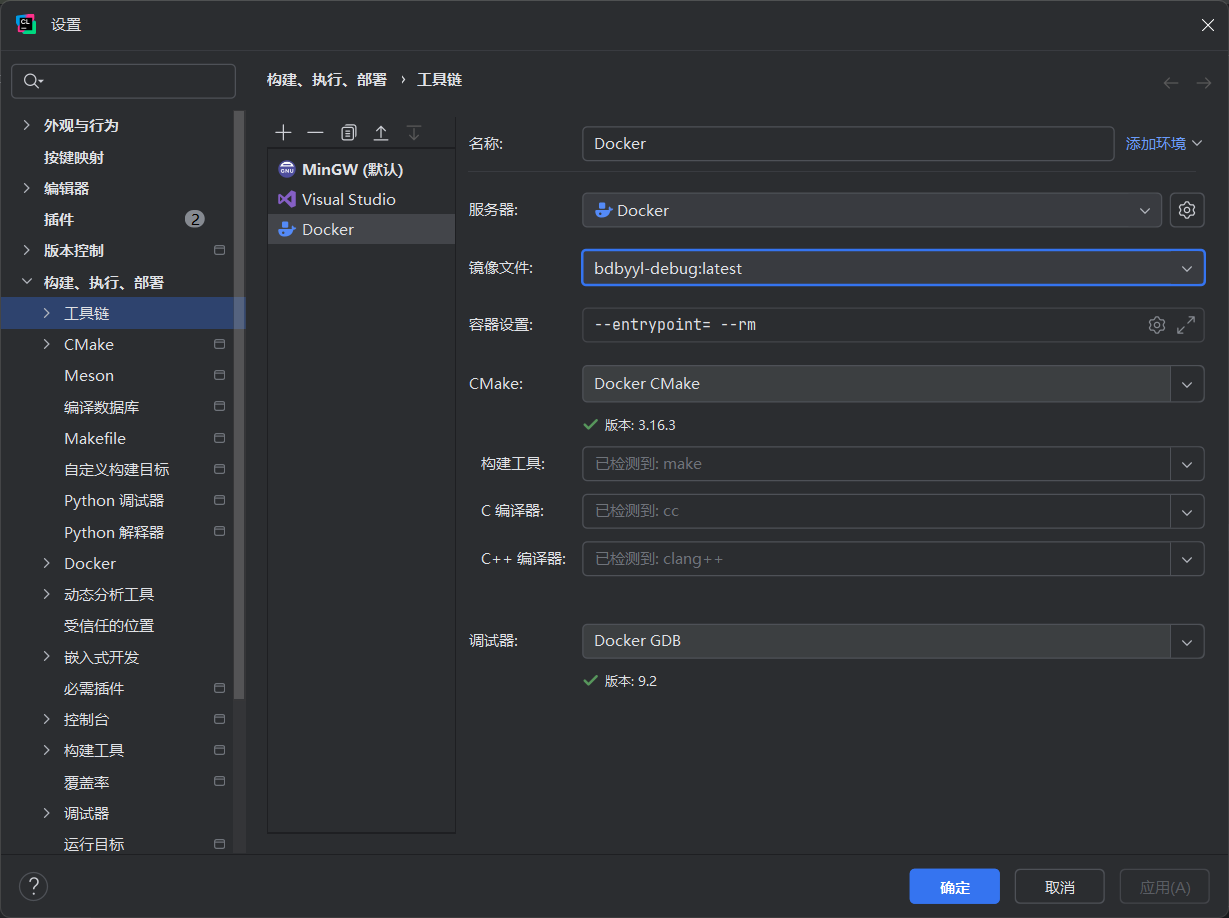Click the plus icon to add toolchain
The width and height of the screenshot is (1229, 918).
tap(283, 133)
